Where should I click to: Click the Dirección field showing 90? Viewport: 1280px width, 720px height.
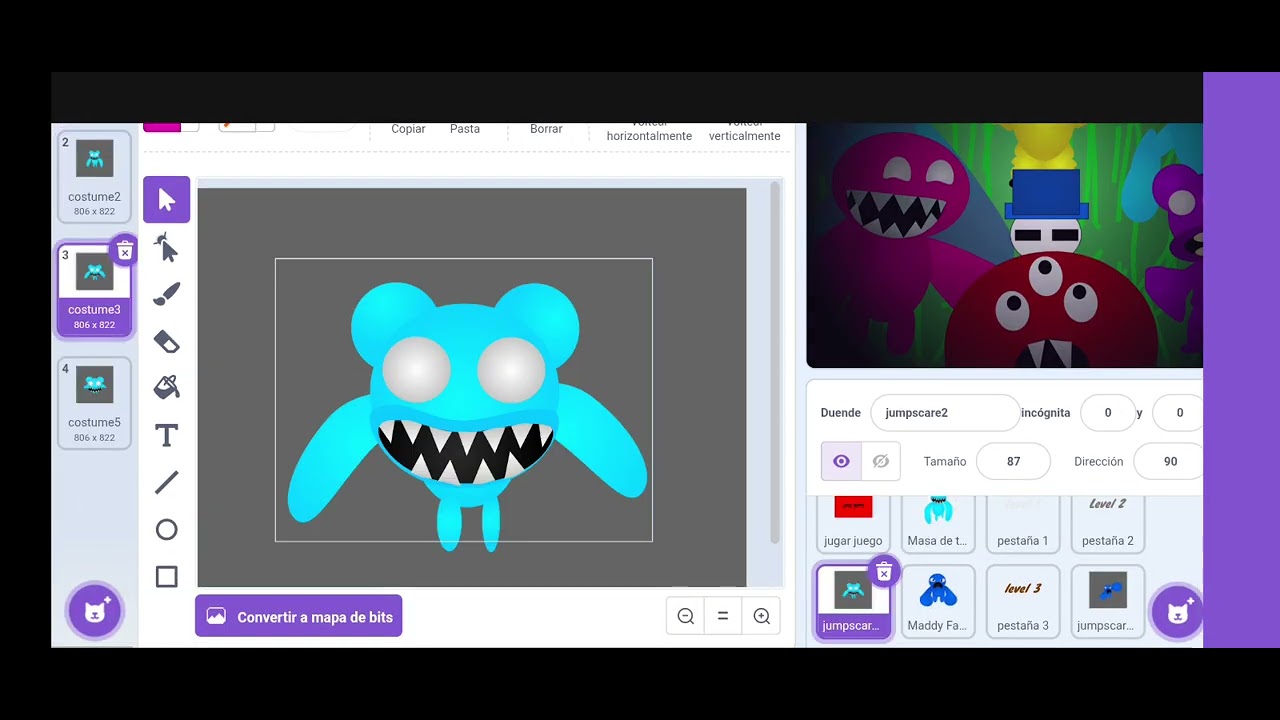click(x=1170, y=461)
